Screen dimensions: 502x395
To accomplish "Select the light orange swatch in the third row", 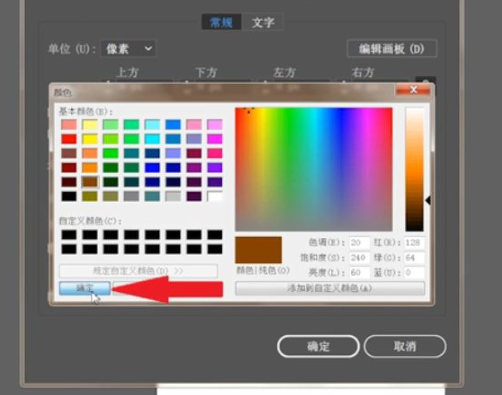I will point(90,153).
